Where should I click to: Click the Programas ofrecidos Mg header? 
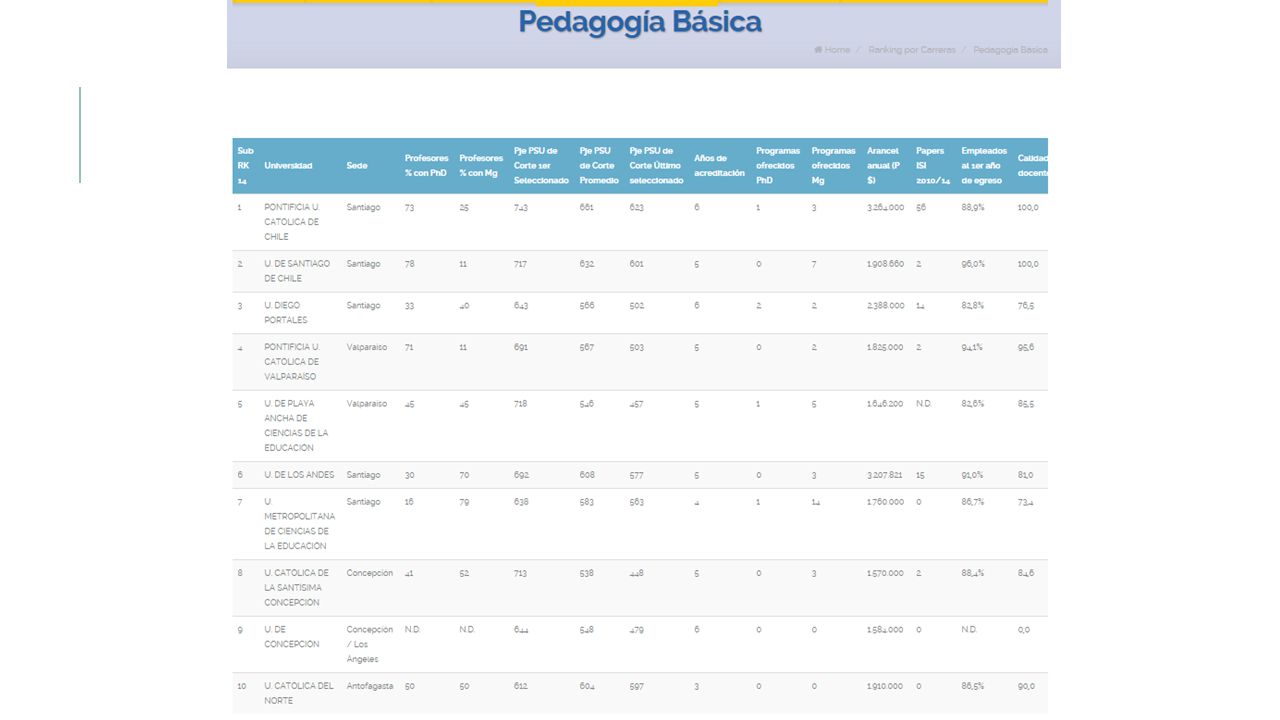pos(834,165)
